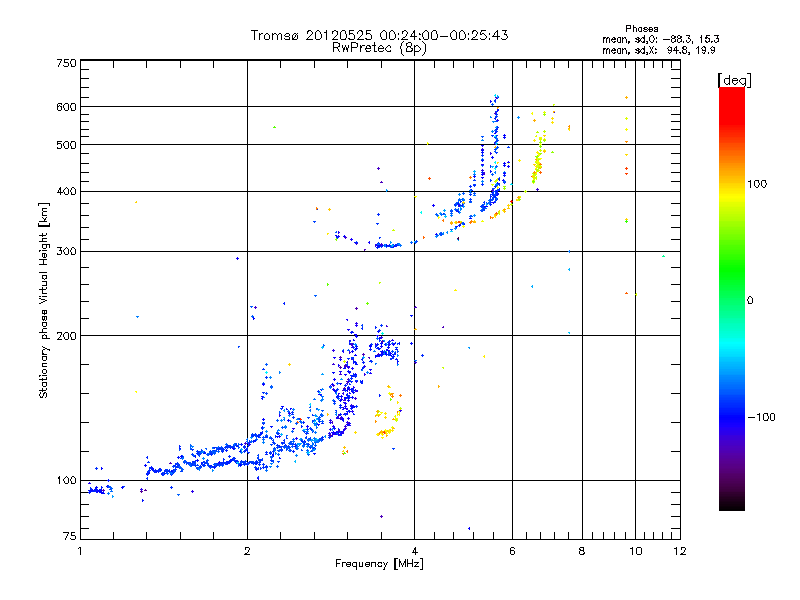The image size is (800, 600).
Task: Select the 'Phases' header text
Action: 641,29
